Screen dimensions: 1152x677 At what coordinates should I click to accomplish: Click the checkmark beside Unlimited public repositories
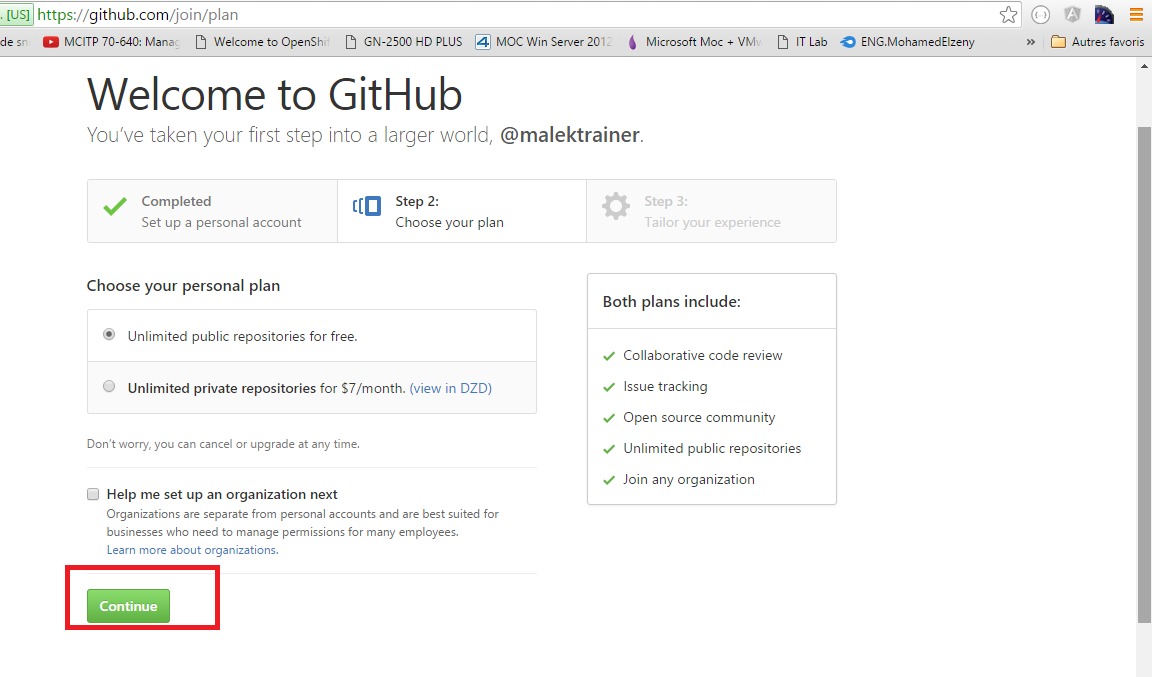point(608,449)
